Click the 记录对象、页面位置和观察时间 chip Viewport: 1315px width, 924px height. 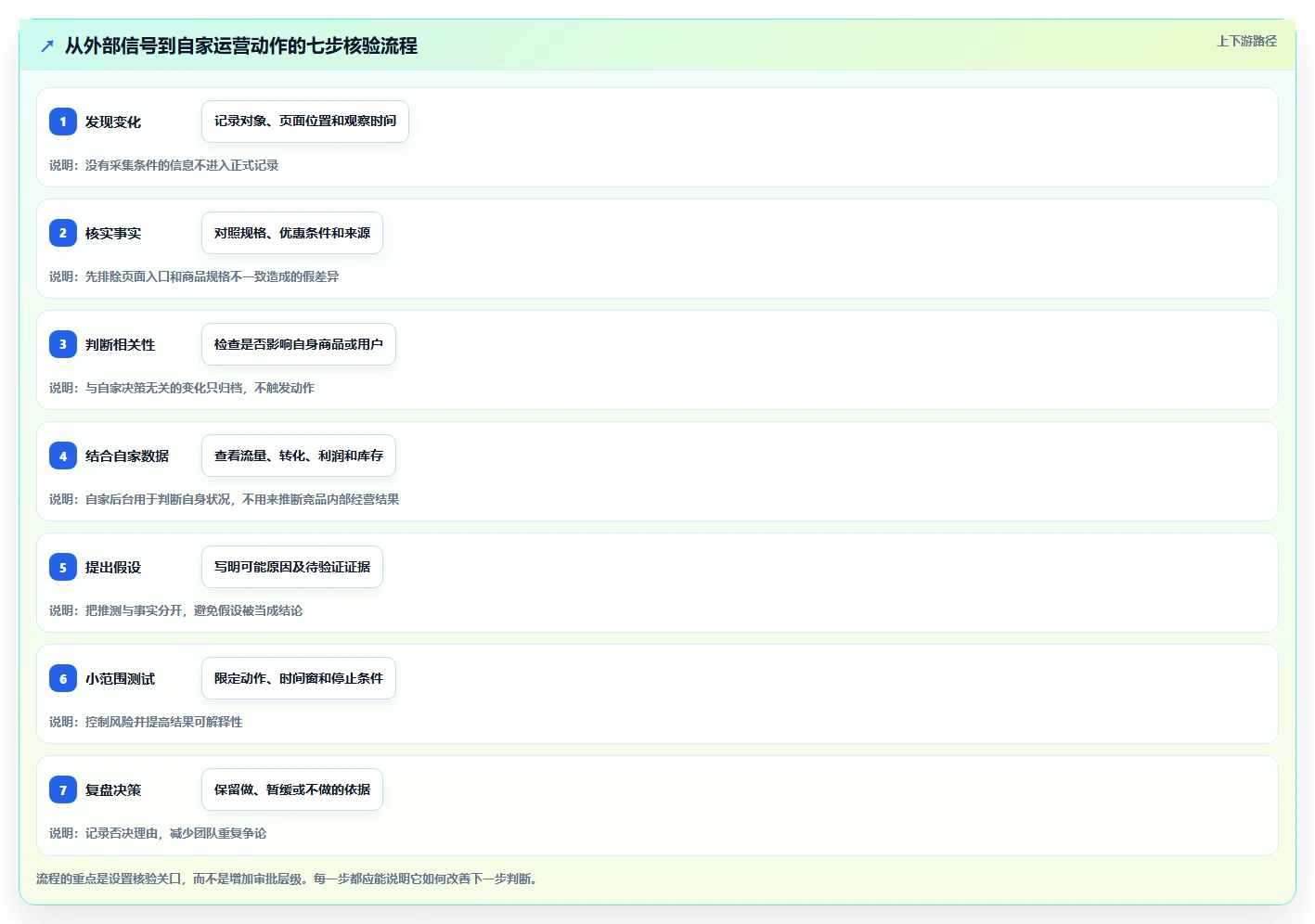tap(305, 122)
